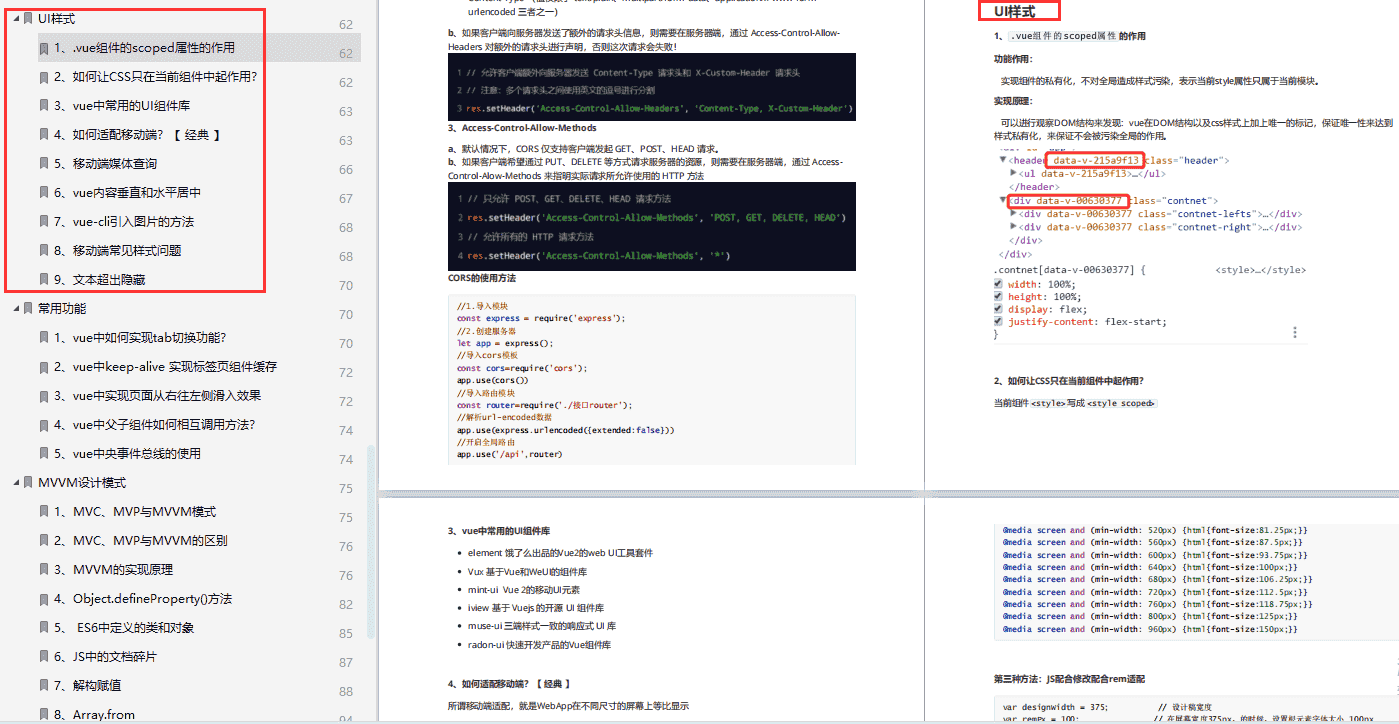Collapse the UI样式 bookmark section
The height and width of the screenshot is (724, 1399).
[x=16, y=19]
